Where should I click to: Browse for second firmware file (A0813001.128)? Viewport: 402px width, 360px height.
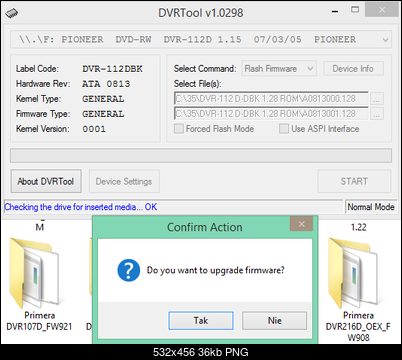[x=377, y=114]
